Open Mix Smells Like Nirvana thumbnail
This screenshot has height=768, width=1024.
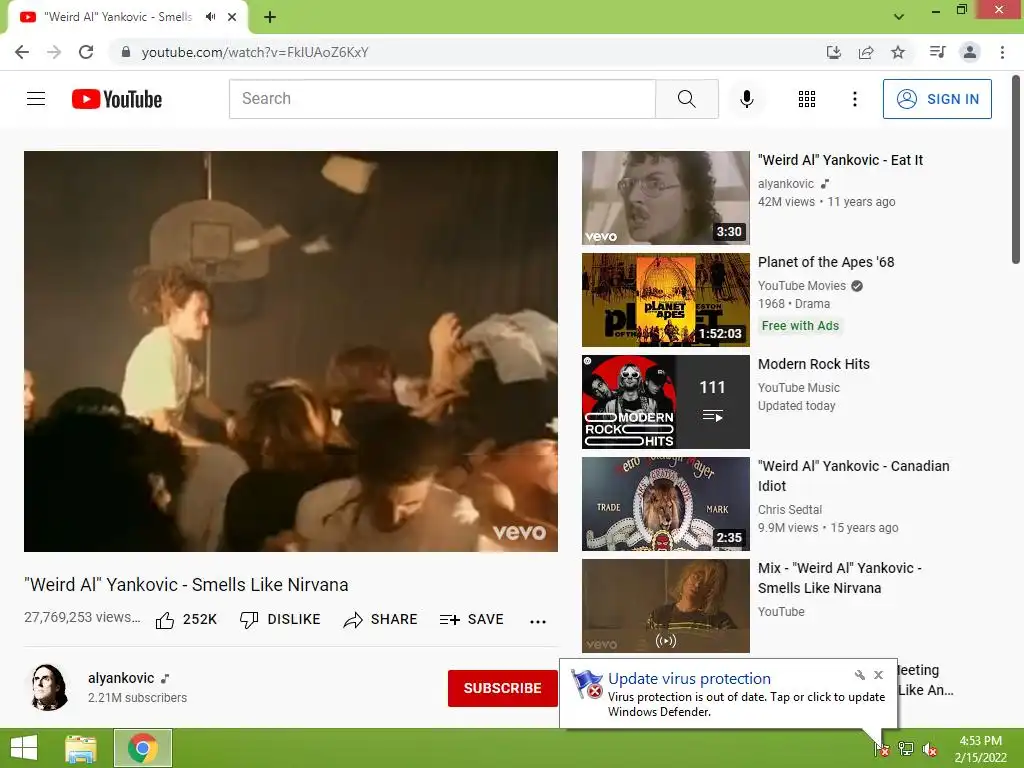tap(665, 605)
